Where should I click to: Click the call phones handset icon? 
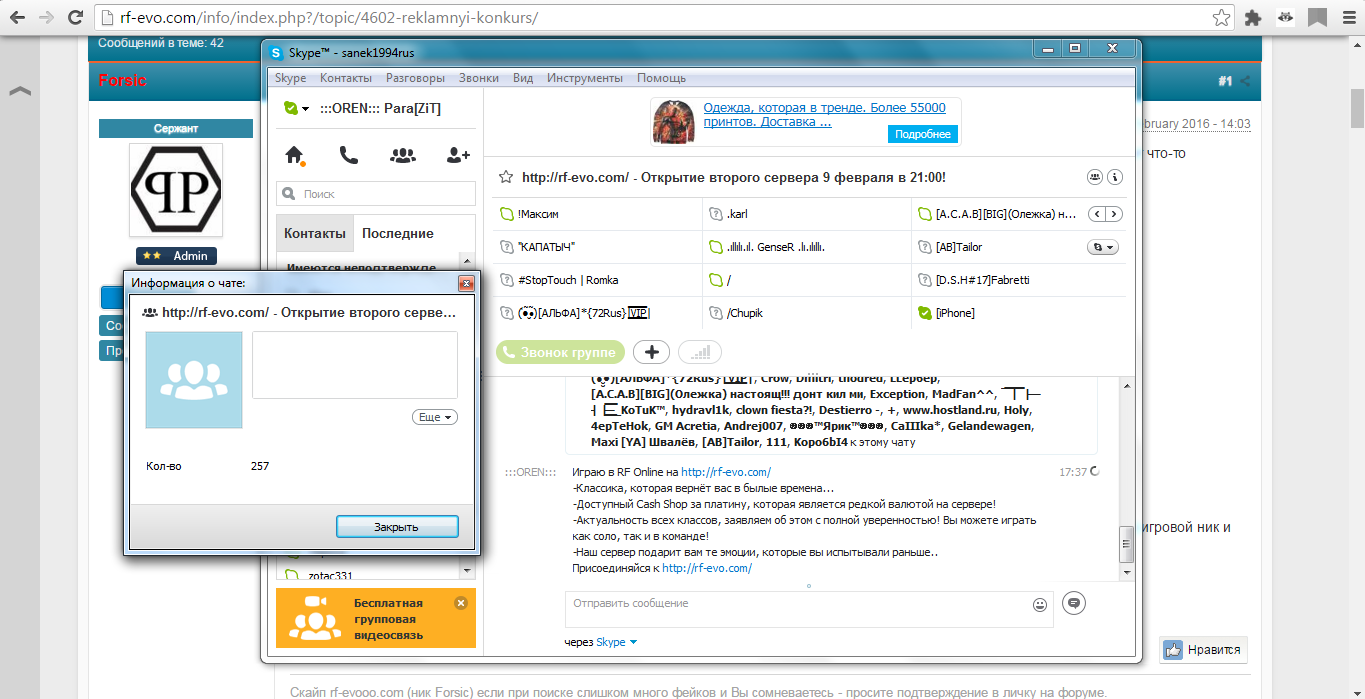pos(348,155)
